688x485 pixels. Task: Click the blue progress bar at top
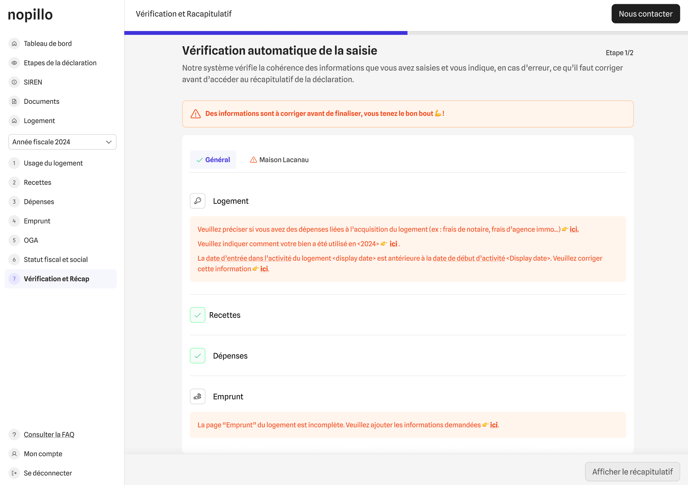pyautogui.click(x=266, y=33)
